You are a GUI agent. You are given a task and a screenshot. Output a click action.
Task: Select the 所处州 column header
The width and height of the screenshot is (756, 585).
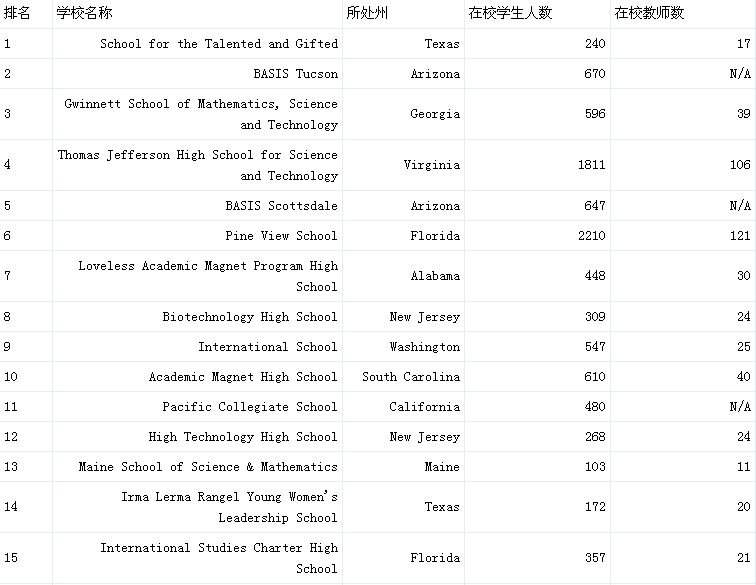[367, 13]
